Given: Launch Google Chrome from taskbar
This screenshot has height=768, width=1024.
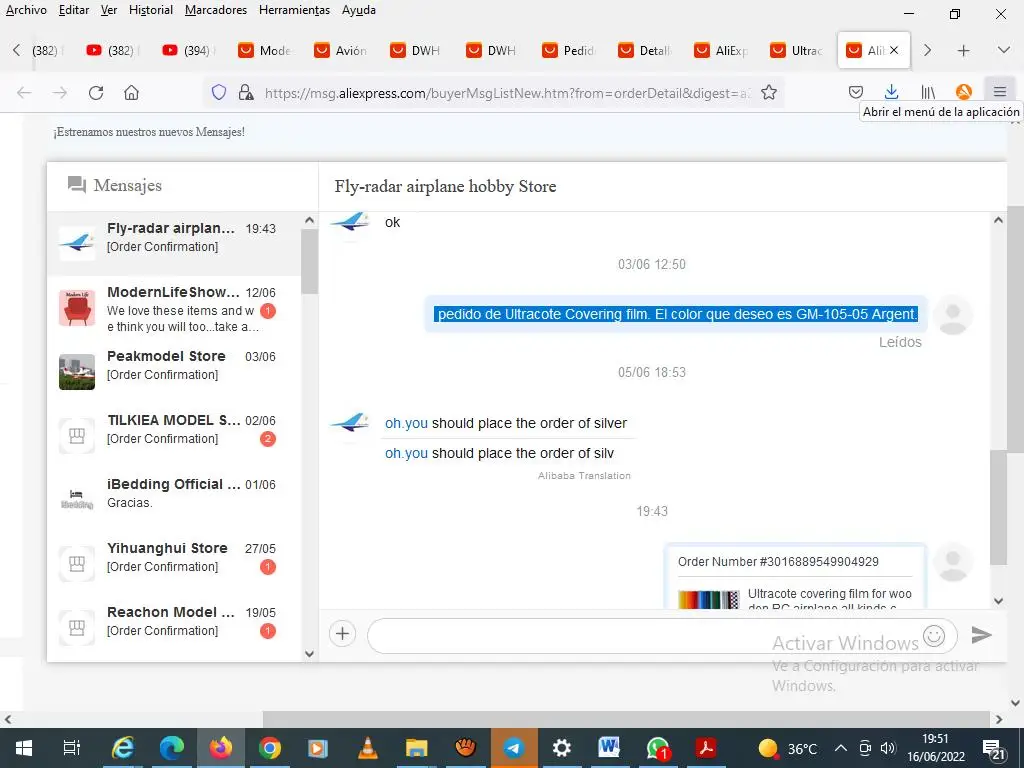Looking at the screenshot, I should pyautogui.click(x=269, y=748).
